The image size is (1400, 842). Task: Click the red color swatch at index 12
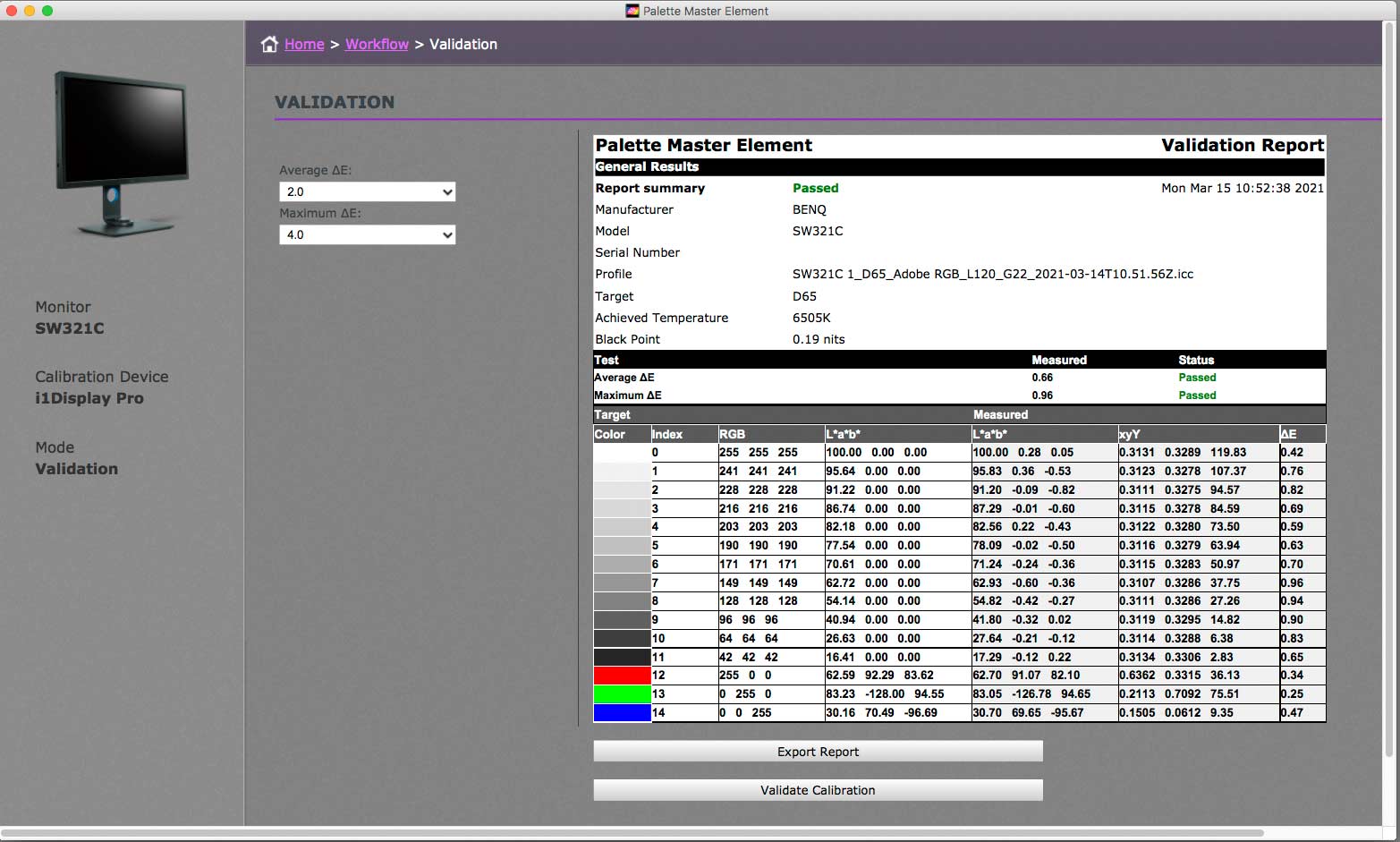coord(622,676)
